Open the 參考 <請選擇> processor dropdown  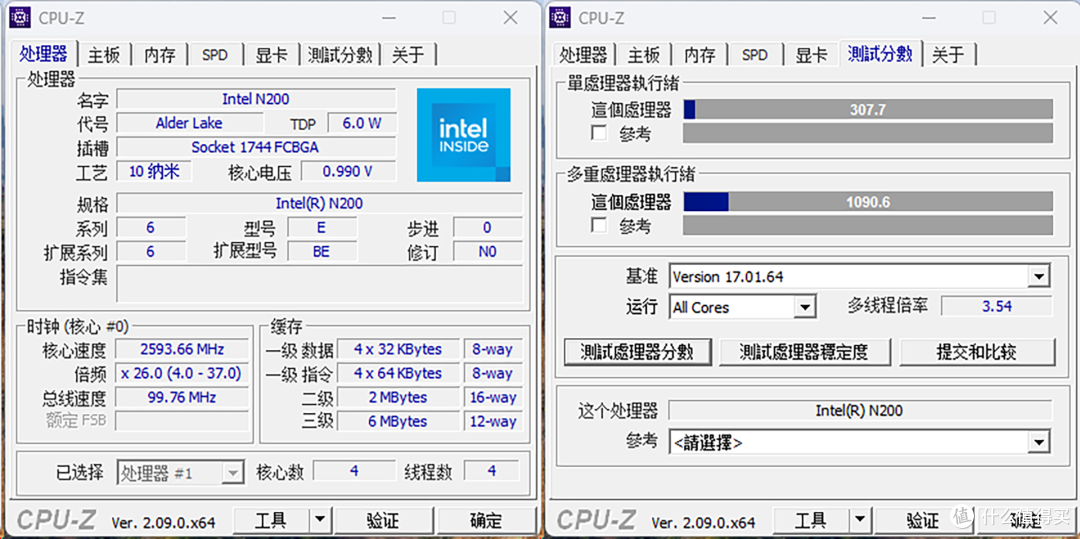click(1038, 442)
